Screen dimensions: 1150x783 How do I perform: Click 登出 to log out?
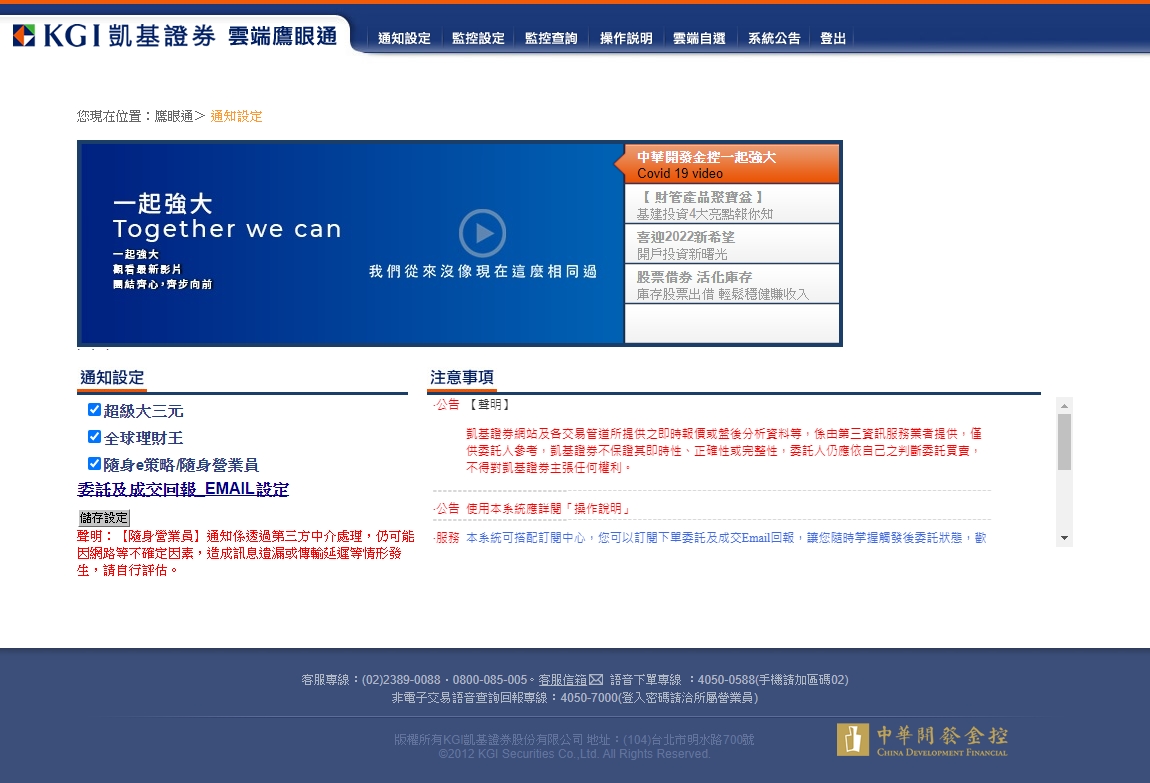click(x=833, y=38)
